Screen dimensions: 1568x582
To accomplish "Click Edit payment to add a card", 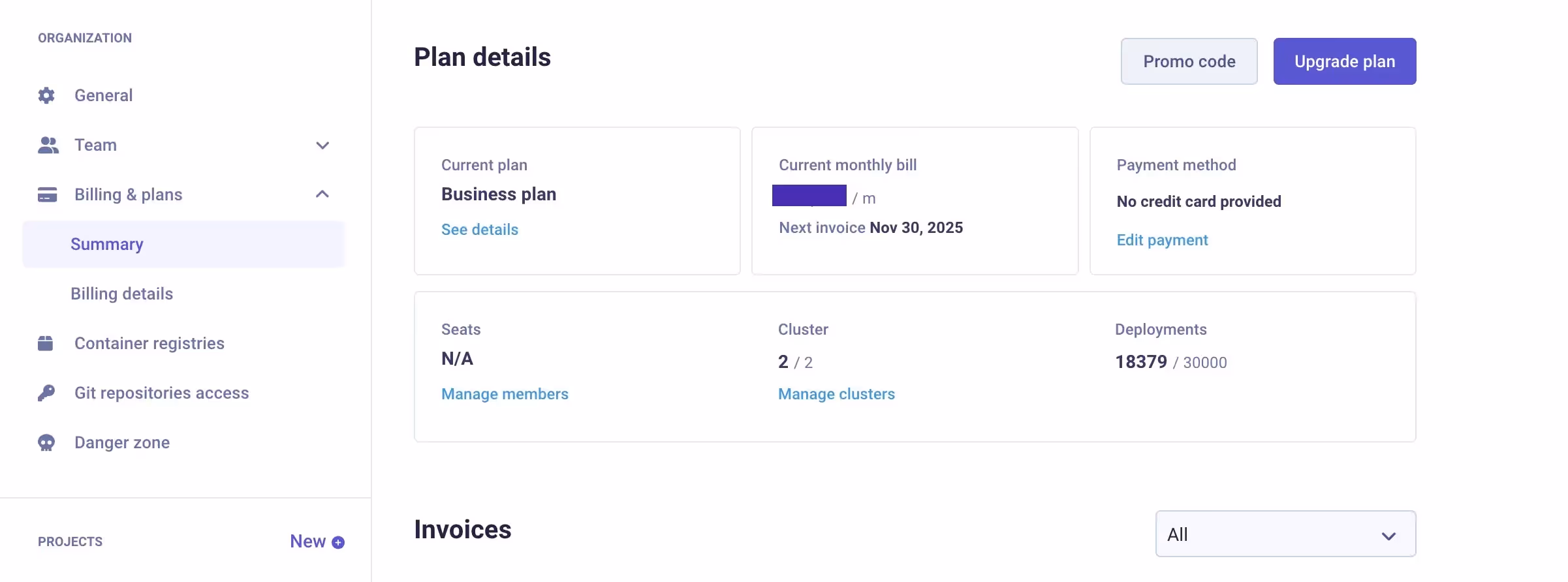I will click(x=1162, y=239).
